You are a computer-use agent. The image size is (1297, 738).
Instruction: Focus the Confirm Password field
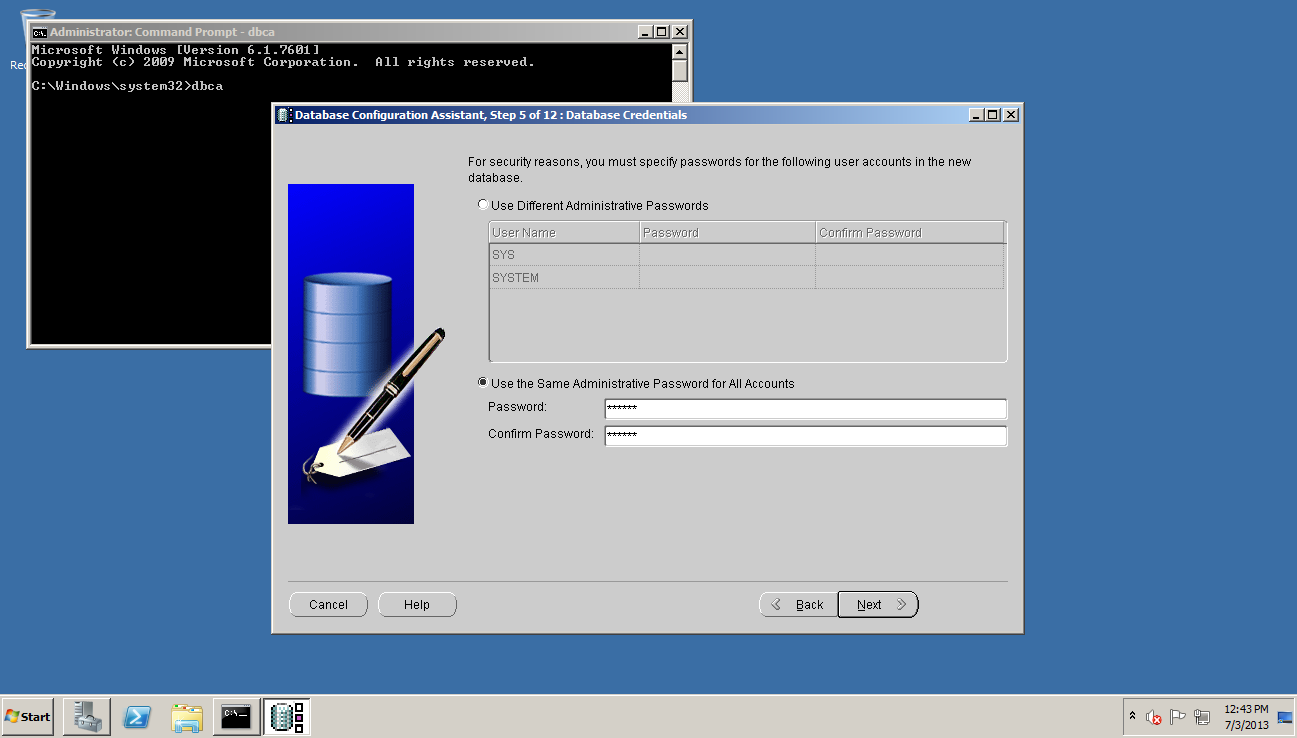[x=804, y=435]
